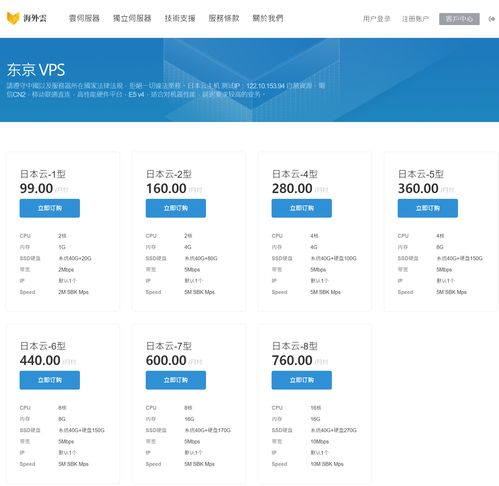Select 關於我們 in the top navigation
The height and width of the screenshot is (486, 499).
(x=268, y=18)
